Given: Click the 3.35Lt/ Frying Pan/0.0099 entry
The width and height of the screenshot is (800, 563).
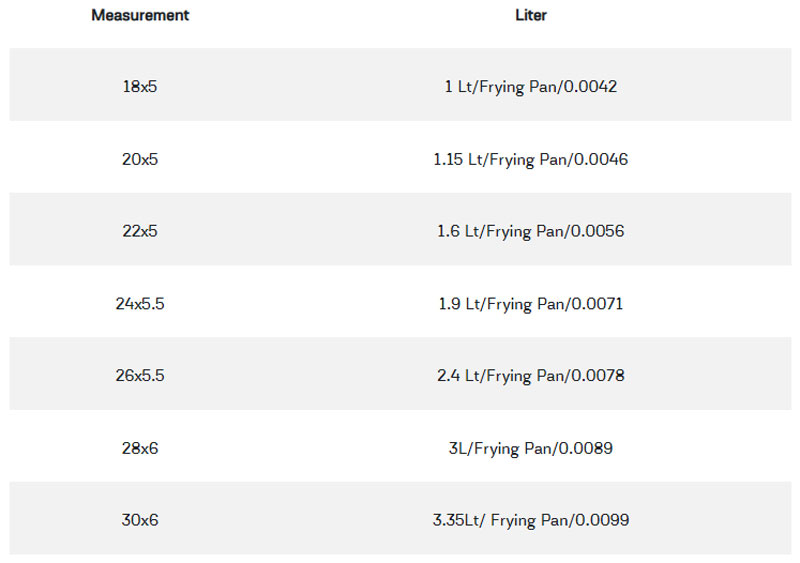Looking at the screenshot, I should click(531, 520).
